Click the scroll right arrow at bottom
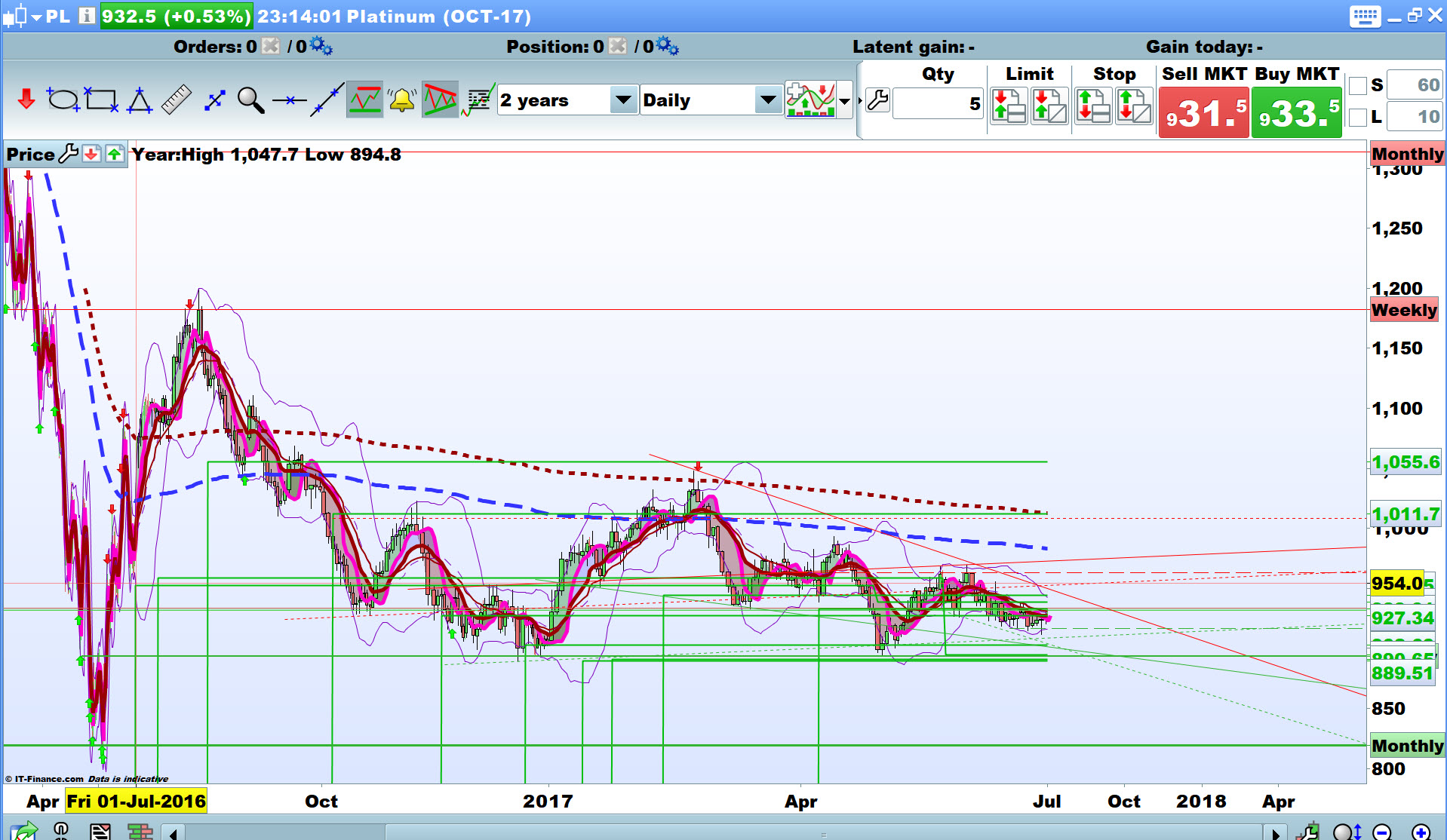 [1275, 833]
